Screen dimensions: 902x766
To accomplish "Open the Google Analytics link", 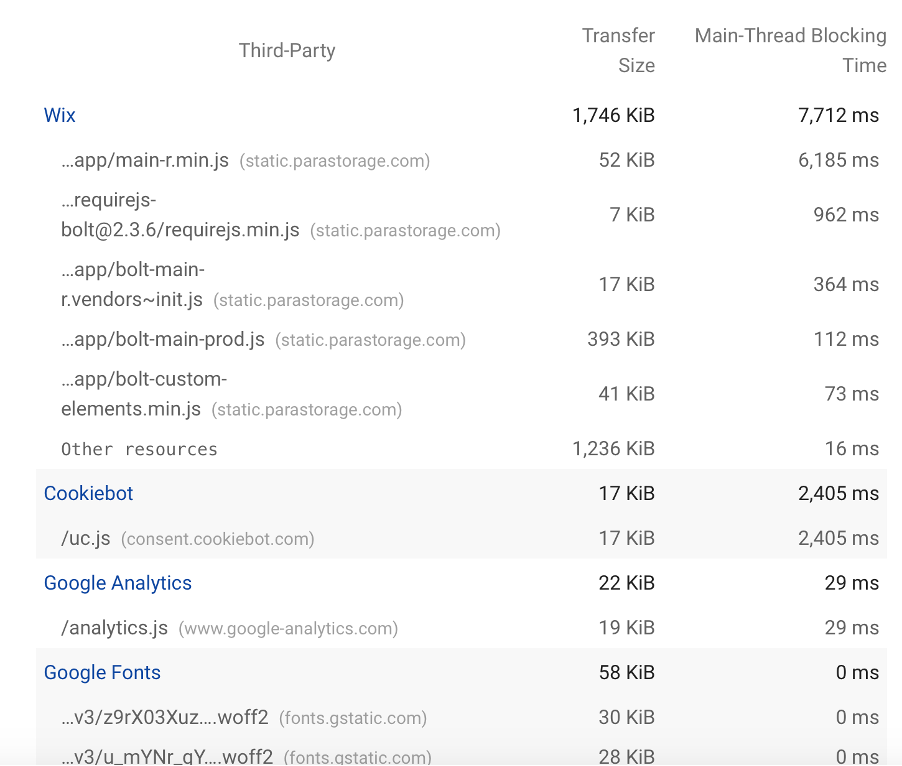I will 117,583.
